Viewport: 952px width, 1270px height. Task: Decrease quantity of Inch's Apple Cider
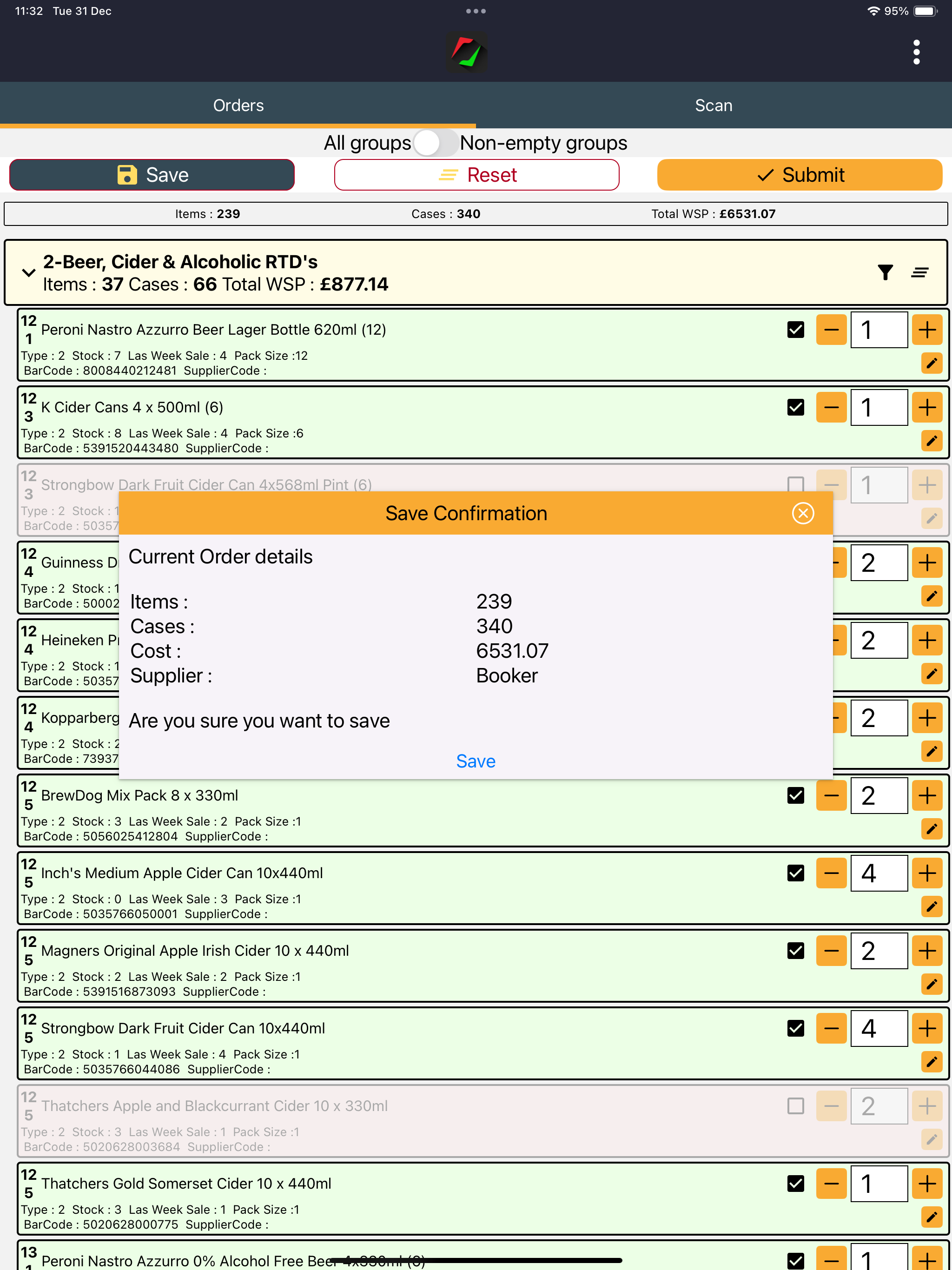point(832,873)
